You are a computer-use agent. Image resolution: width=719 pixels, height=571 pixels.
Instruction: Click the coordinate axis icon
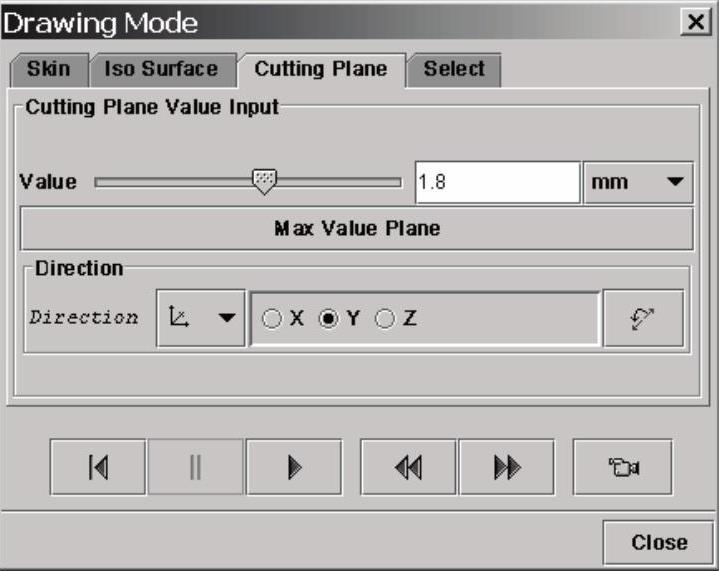[181, 318]
